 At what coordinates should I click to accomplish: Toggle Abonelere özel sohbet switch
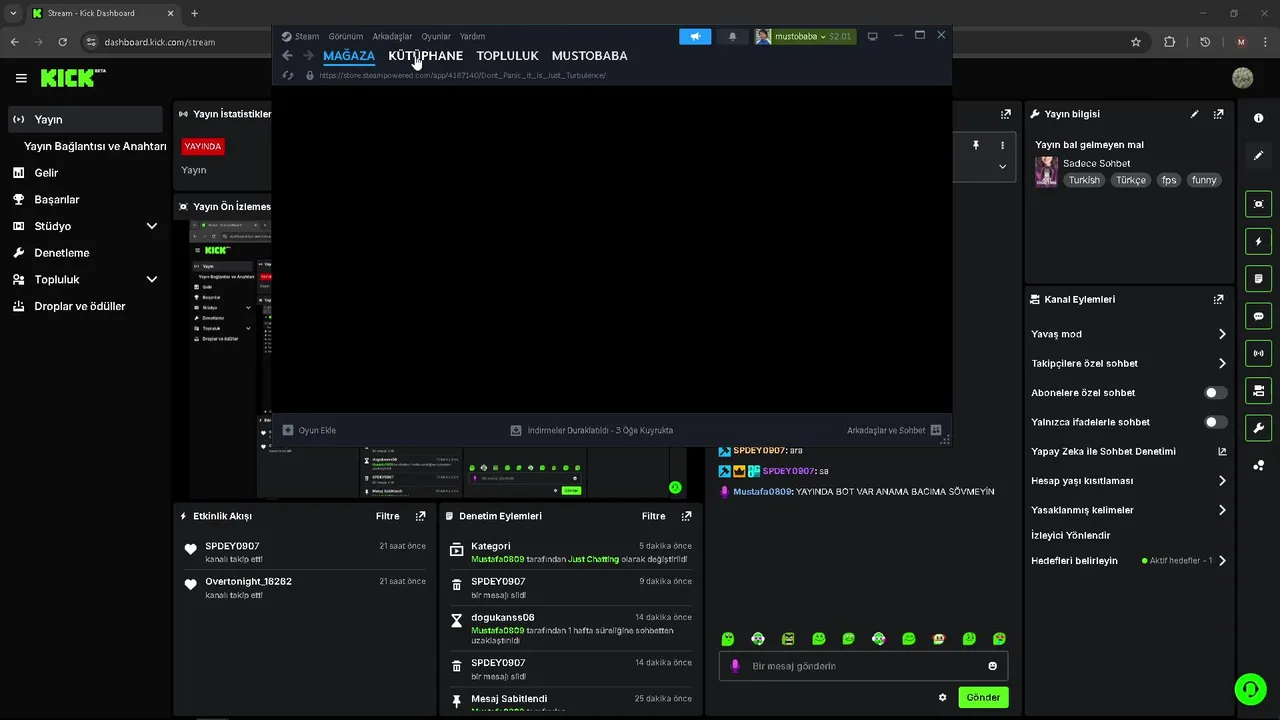pos(1216,393)
